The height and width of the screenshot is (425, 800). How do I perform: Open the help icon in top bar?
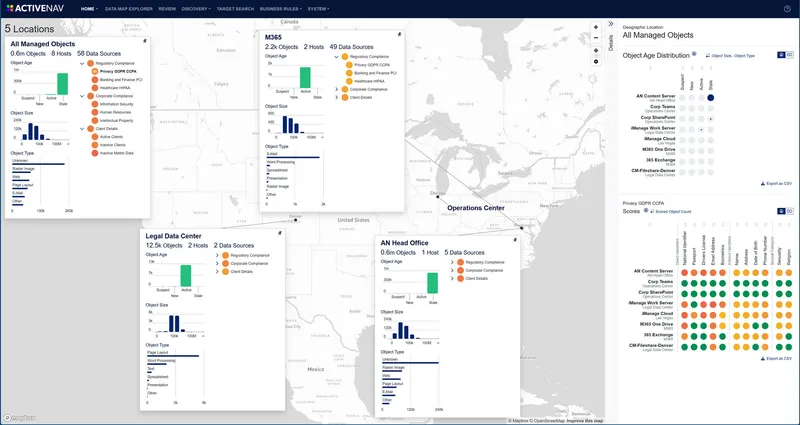click(787, 8)
